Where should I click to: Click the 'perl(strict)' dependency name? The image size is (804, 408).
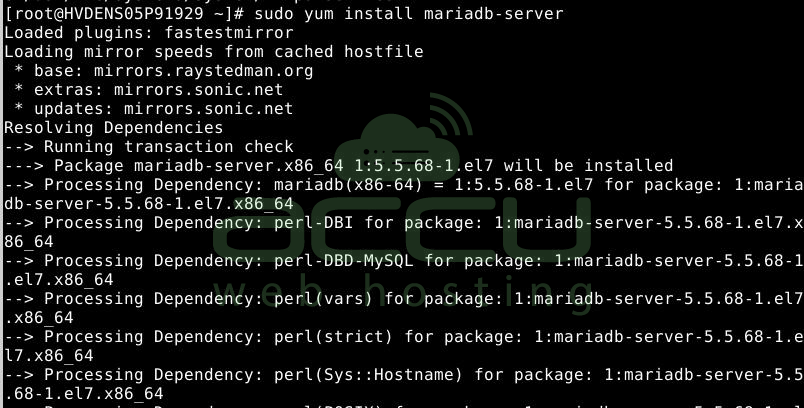click(x=333, y=336)
